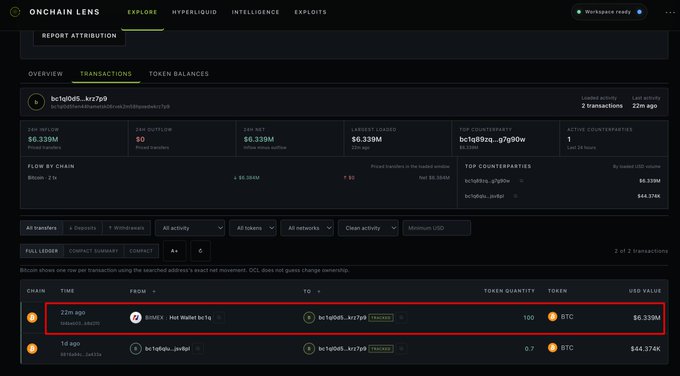Click the Workspace ready status pill
This screenshot has height=376, width=680.
(609, 12)
